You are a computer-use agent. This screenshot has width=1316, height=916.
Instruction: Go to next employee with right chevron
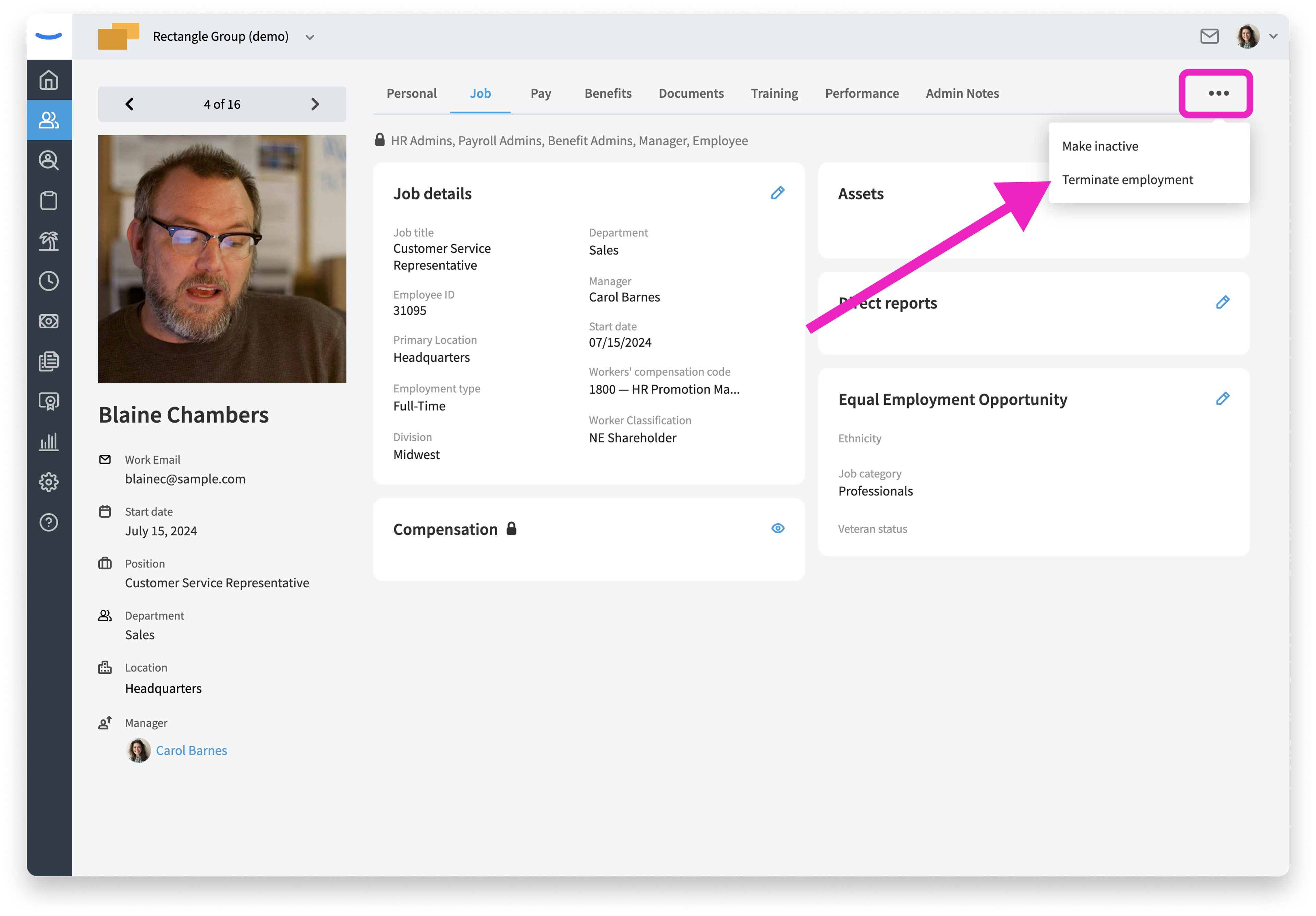pos(315,104)
